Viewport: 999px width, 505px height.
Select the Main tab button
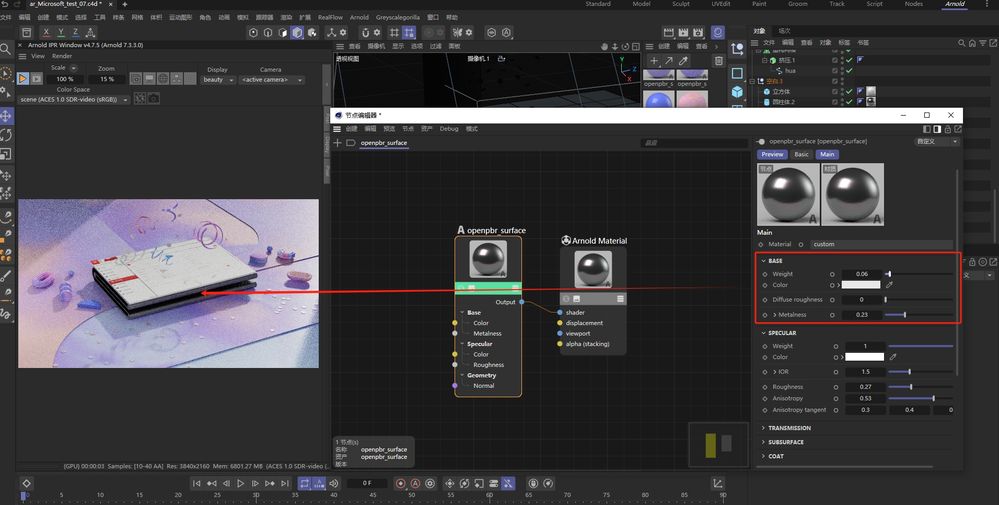point(827,154)
